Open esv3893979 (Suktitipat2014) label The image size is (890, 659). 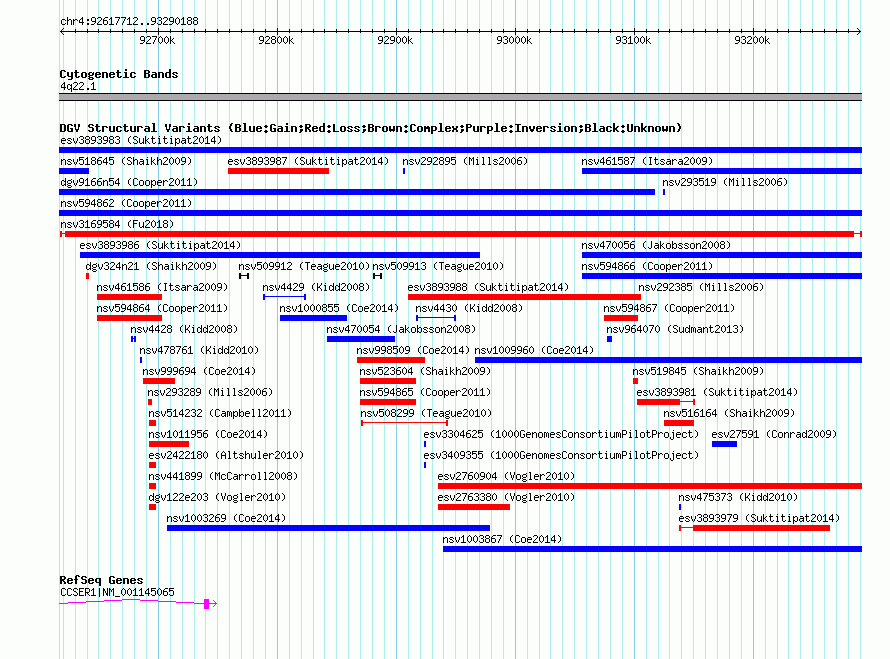[x=759, y=518]
